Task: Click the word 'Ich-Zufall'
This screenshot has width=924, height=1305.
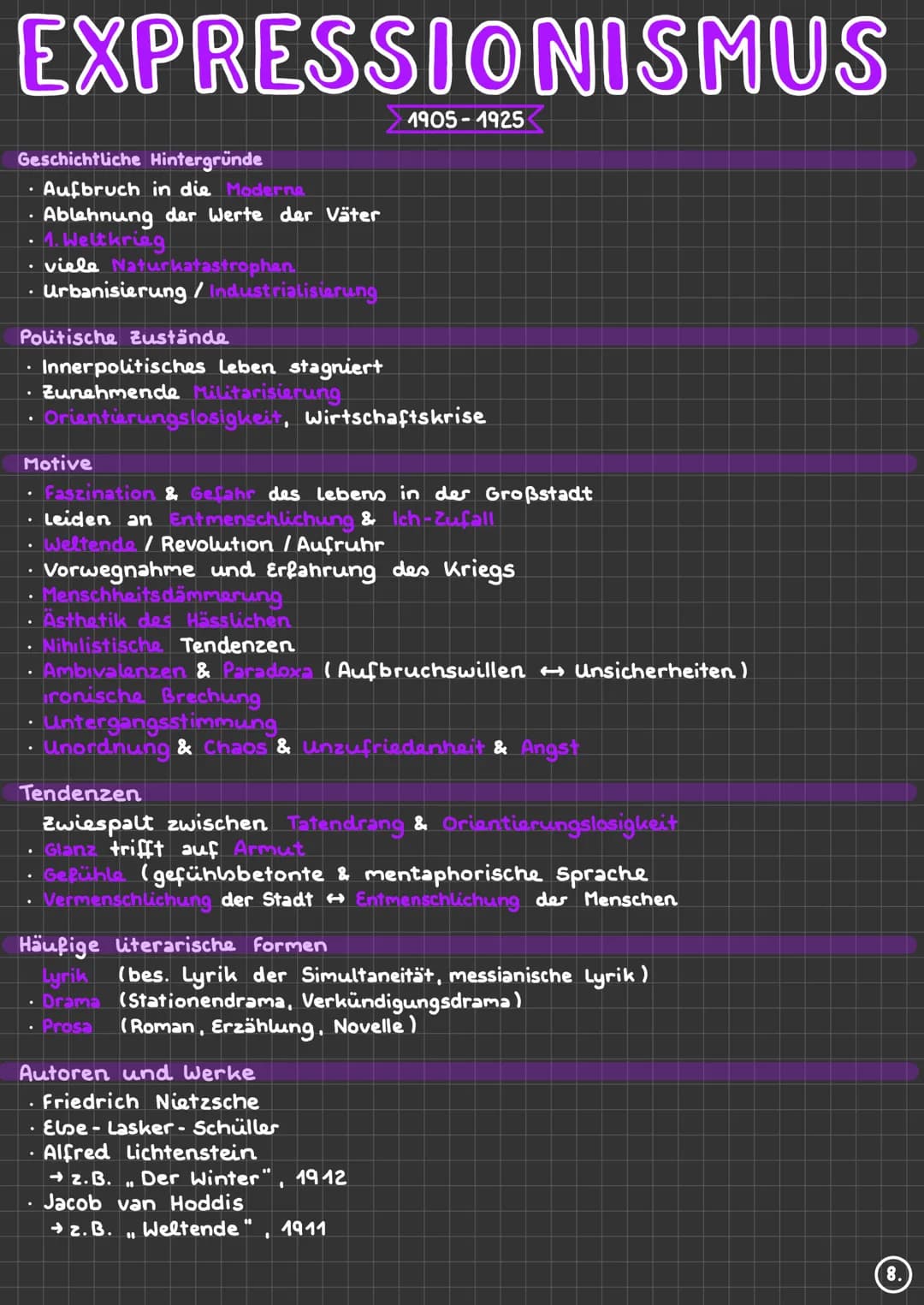Action: 443,519
